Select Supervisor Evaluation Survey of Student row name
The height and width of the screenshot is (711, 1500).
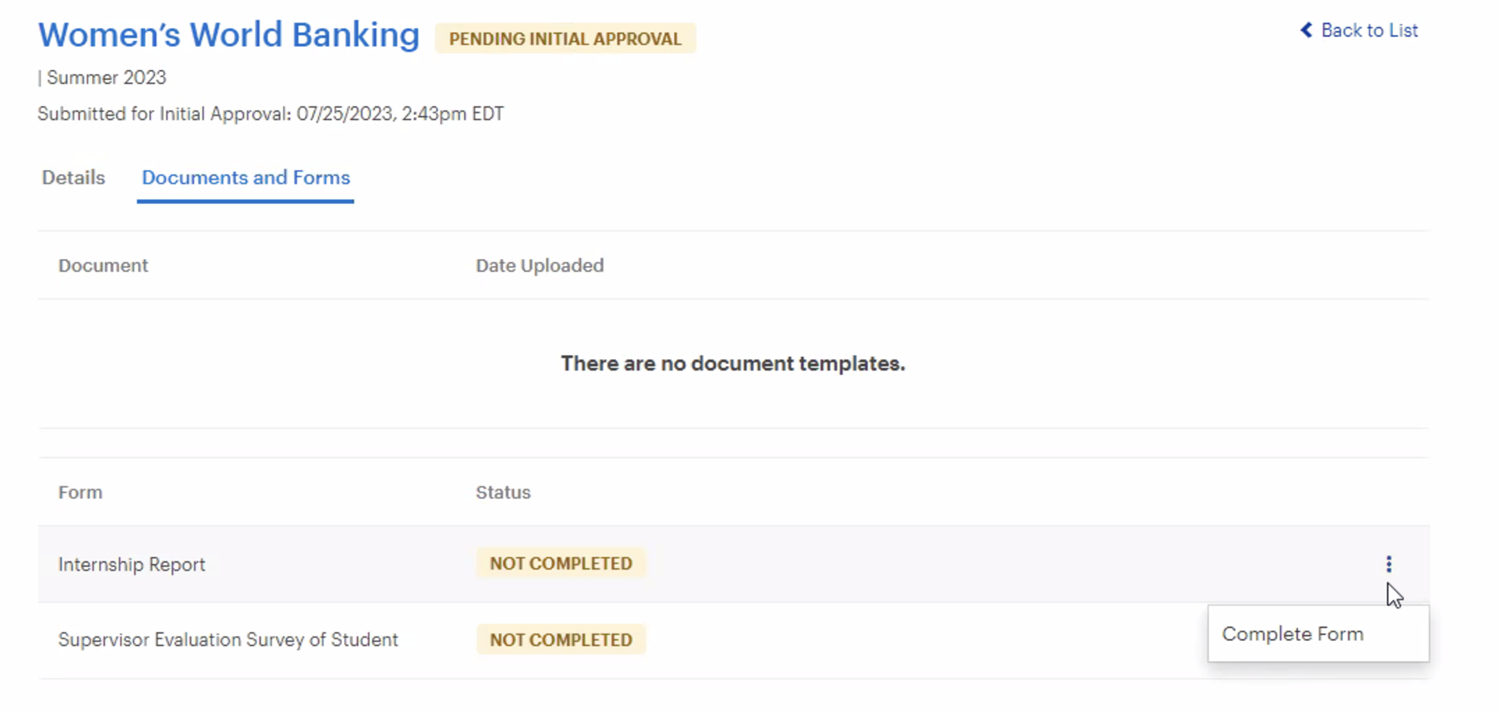click(x=228, y=640)
